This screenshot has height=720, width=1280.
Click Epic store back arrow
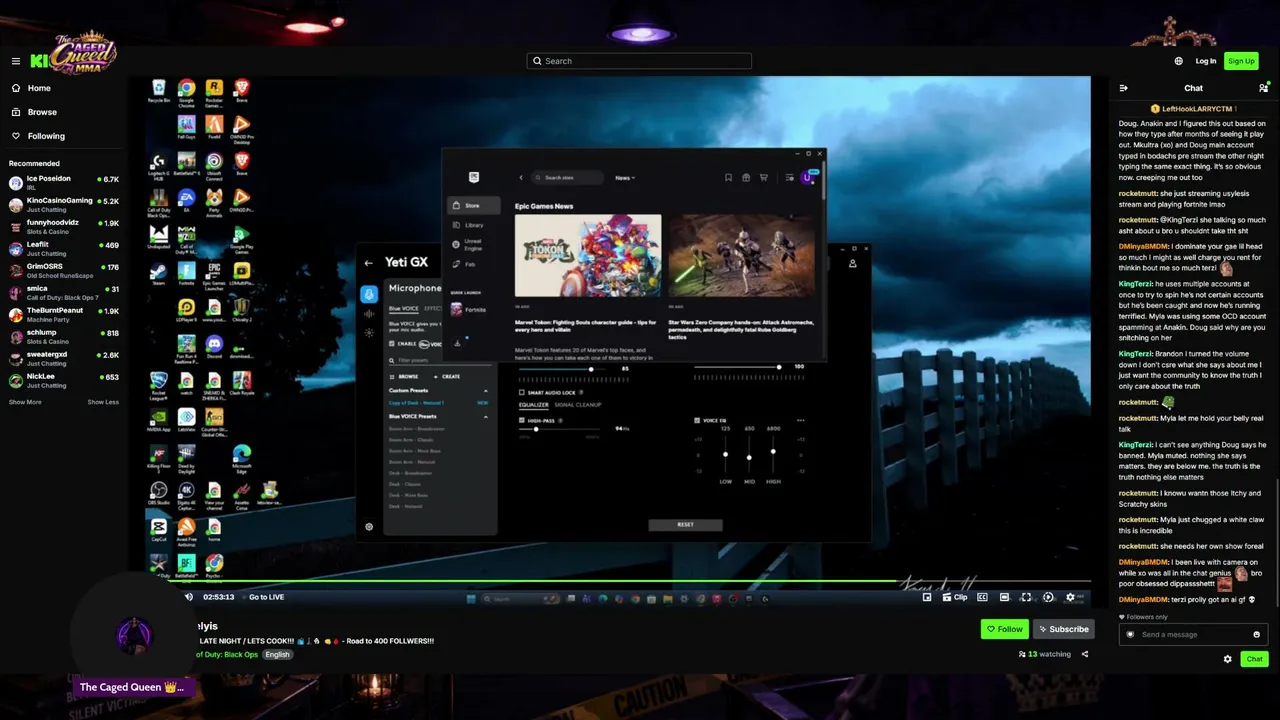(521, 178)
